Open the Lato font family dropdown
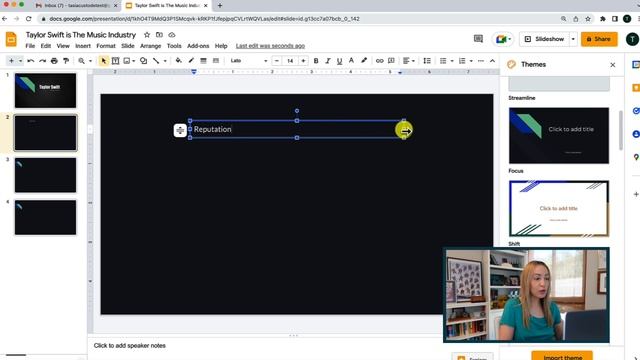The height and width of the screenshot is (360, 640). tap(249, 61)
